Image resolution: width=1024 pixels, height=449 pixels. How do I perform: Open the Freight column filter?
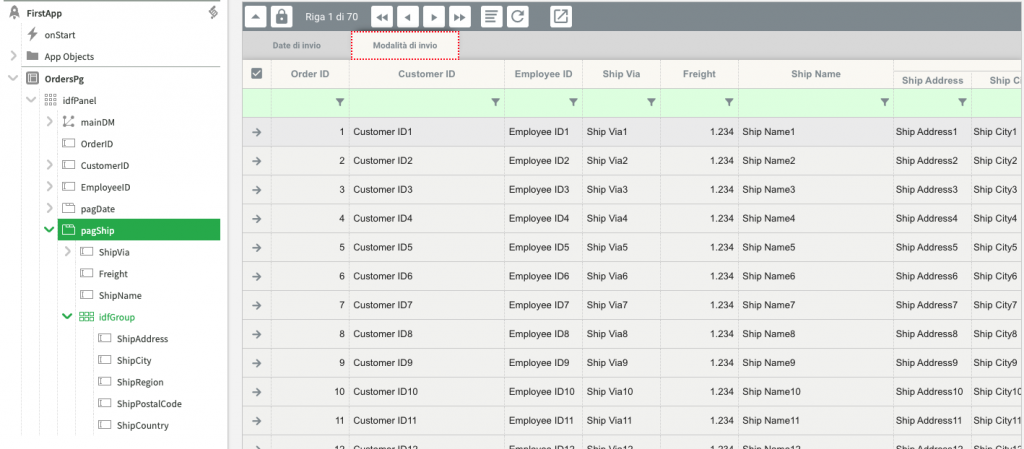(729, 102)
